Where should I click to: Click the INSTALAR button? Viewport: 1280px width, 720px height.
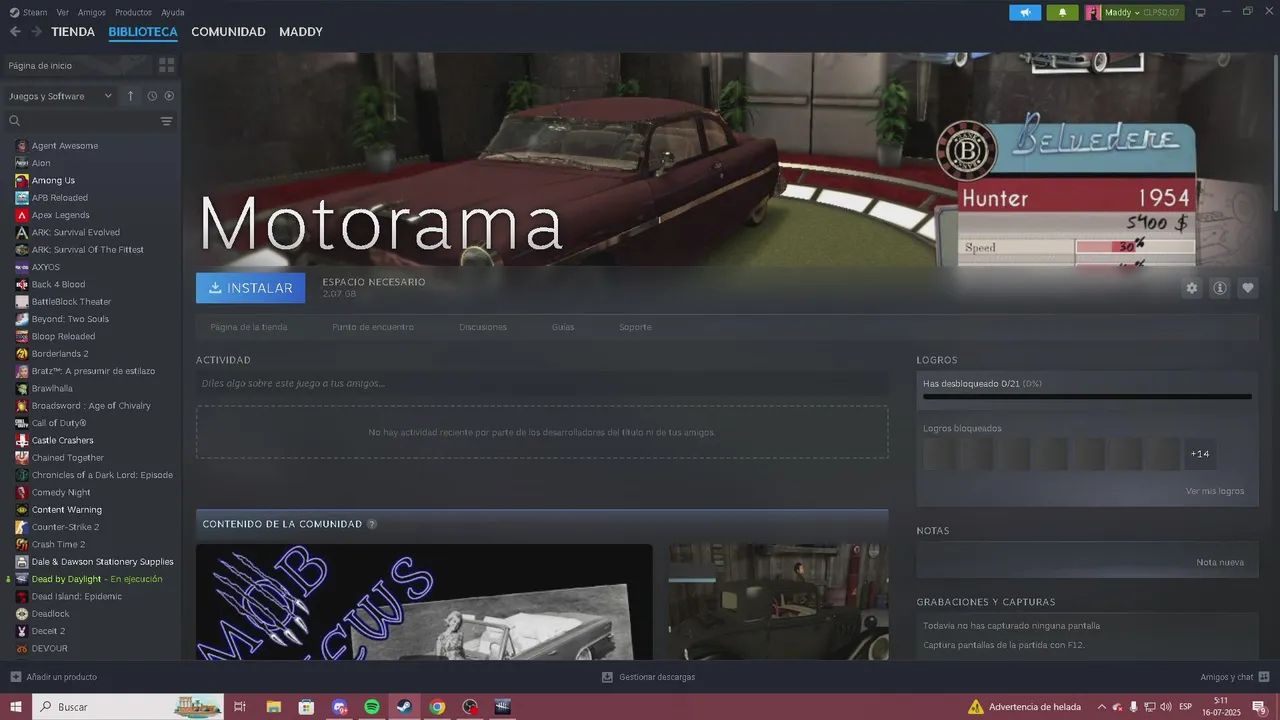(x=251, y=288)
